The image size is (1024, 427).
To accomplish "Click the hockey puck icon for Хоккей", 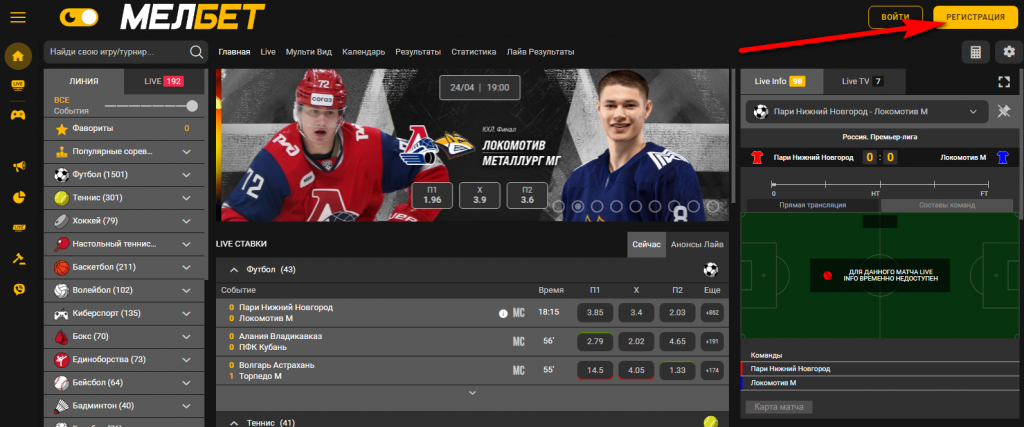I will (x=61, y=221).
